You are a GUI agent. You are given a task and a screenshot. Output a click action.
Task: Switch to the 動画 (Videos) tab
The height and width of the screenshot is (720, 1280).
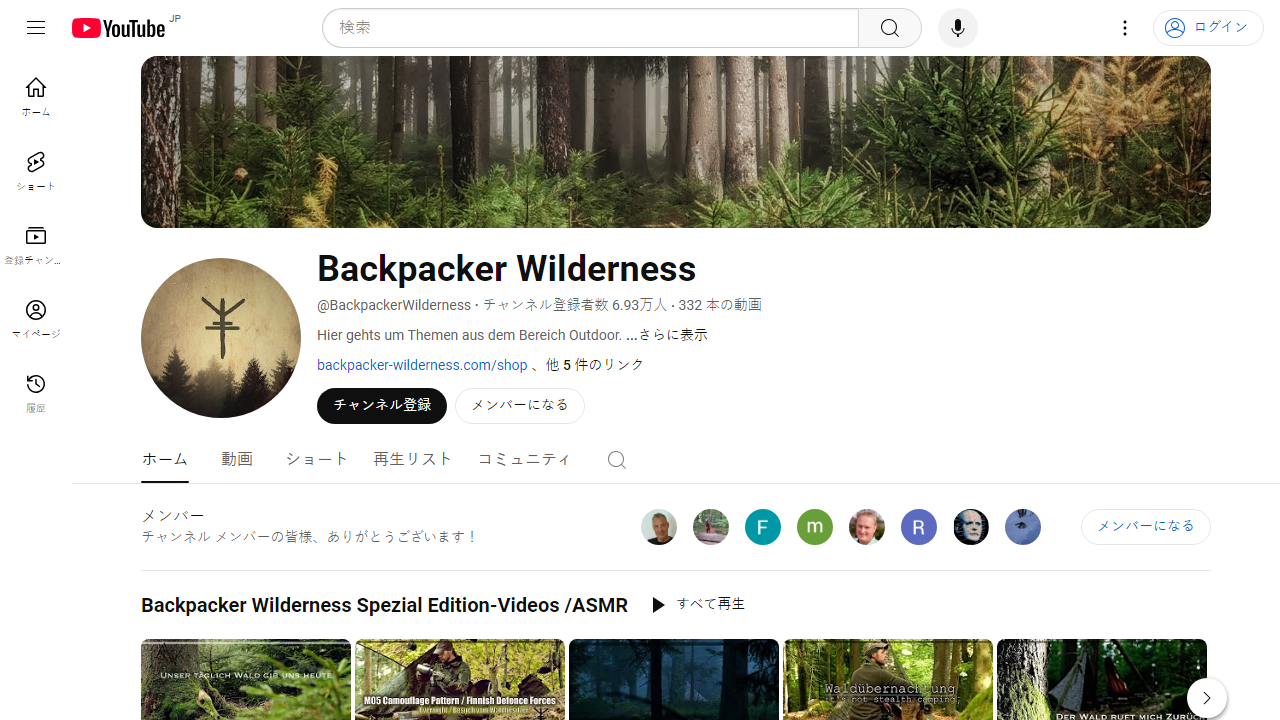click(237, 459)
